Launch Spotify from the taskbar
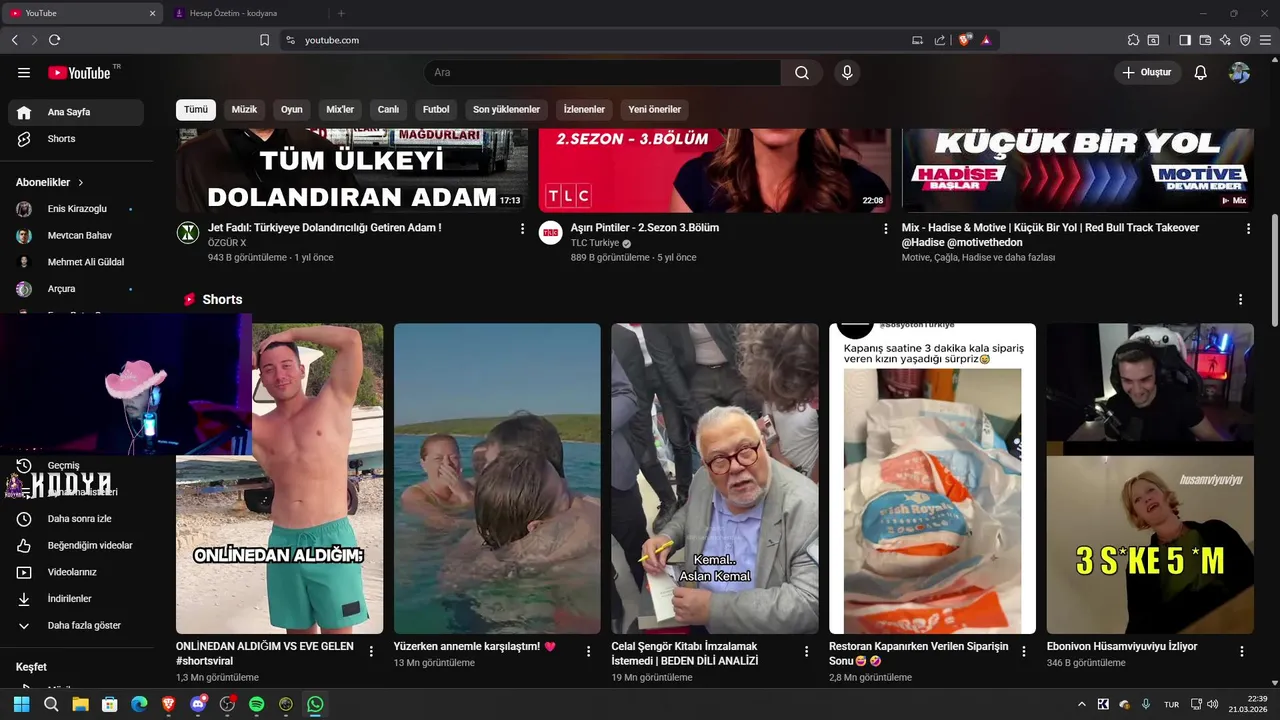1280x720 pixels. 257,704
